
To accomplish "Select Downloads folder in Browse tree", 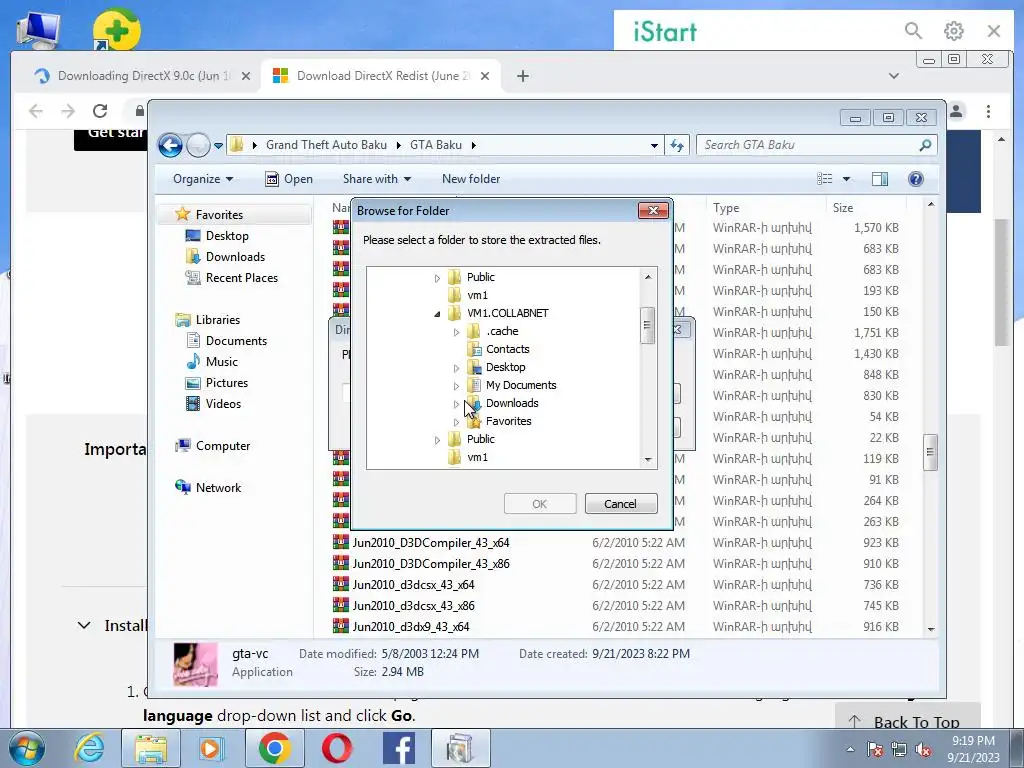I will [x=512, y=404].
